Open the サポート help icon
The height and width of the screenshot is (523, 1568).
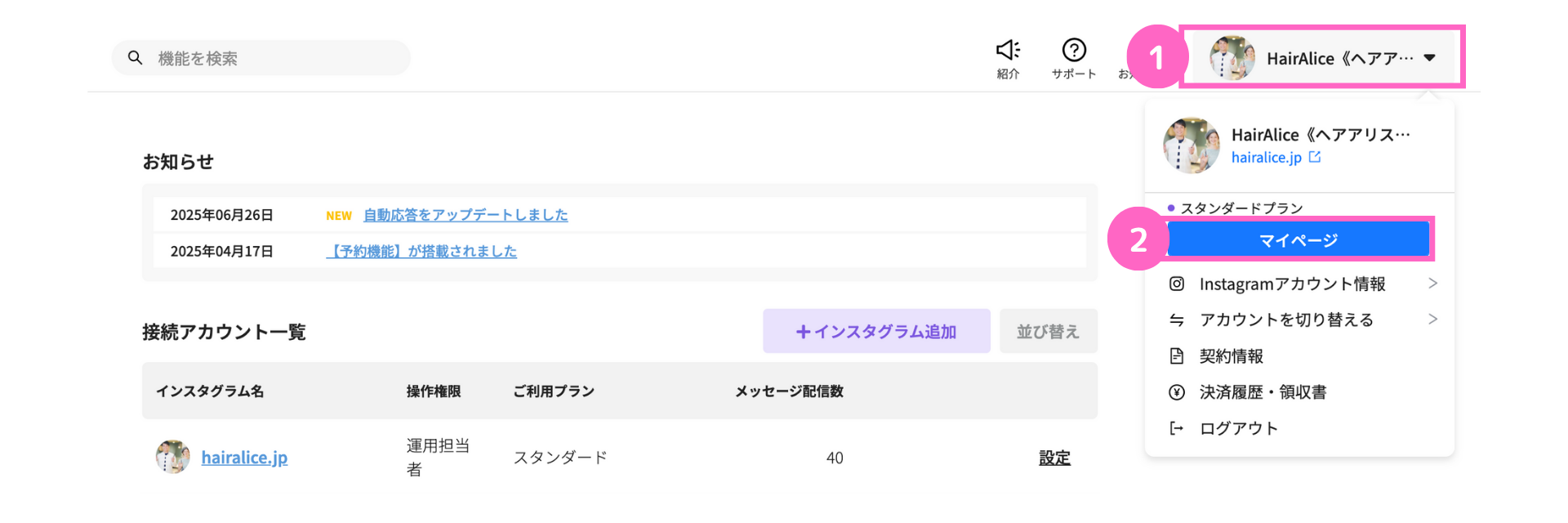coord(1074,50)
